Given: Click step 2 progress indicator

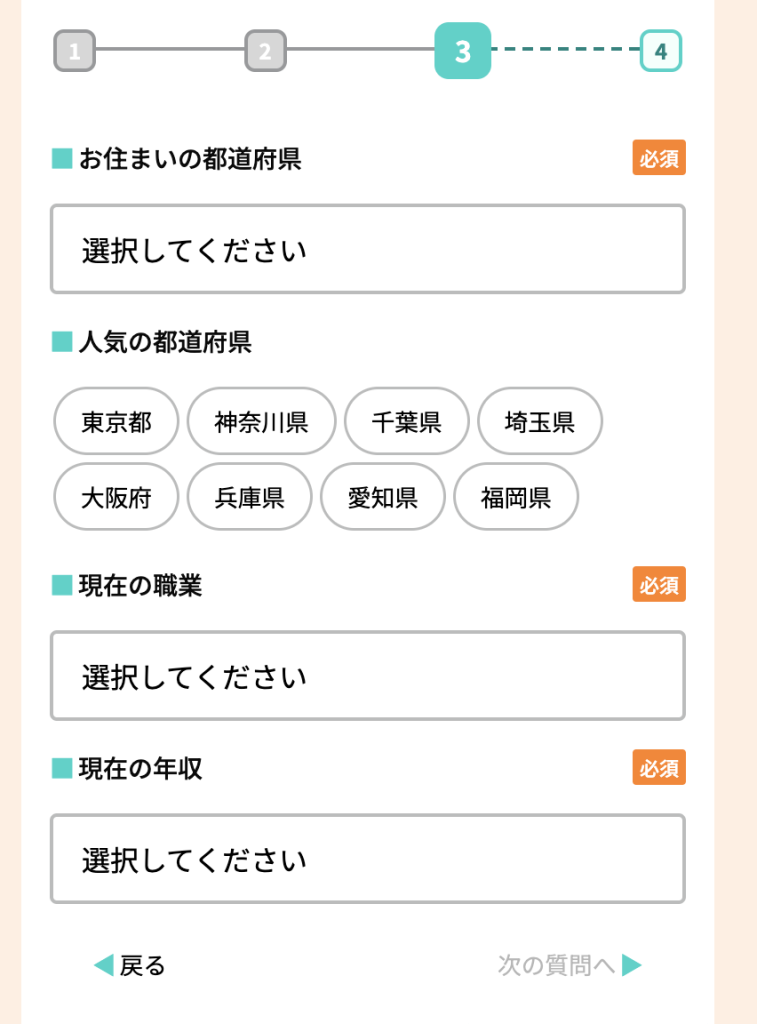Looking at the screenshot, I should coord(265,51).
